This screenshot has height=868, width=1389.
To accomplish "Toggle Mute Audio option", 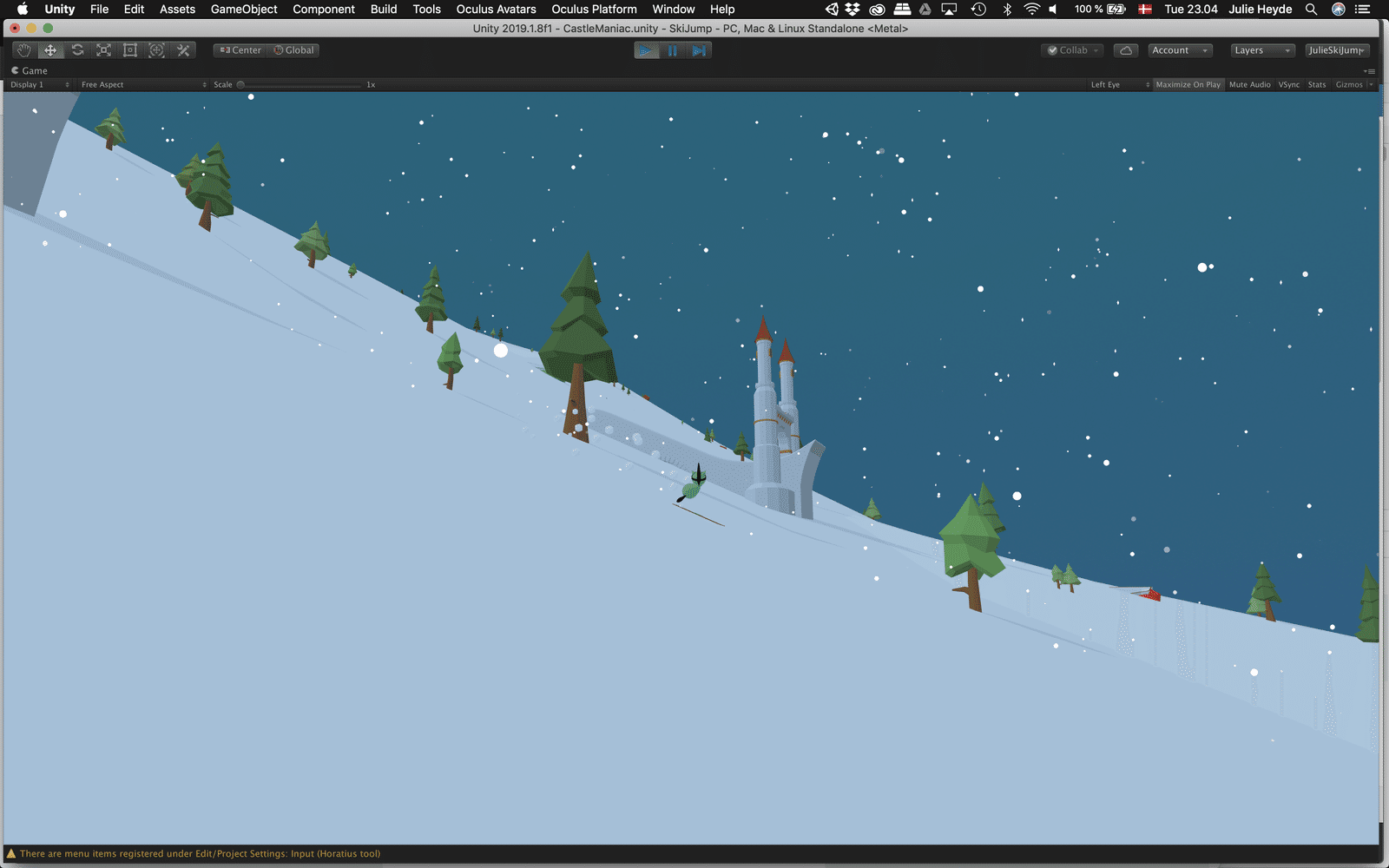I will pyautogui.click(x=1249, y=84).
